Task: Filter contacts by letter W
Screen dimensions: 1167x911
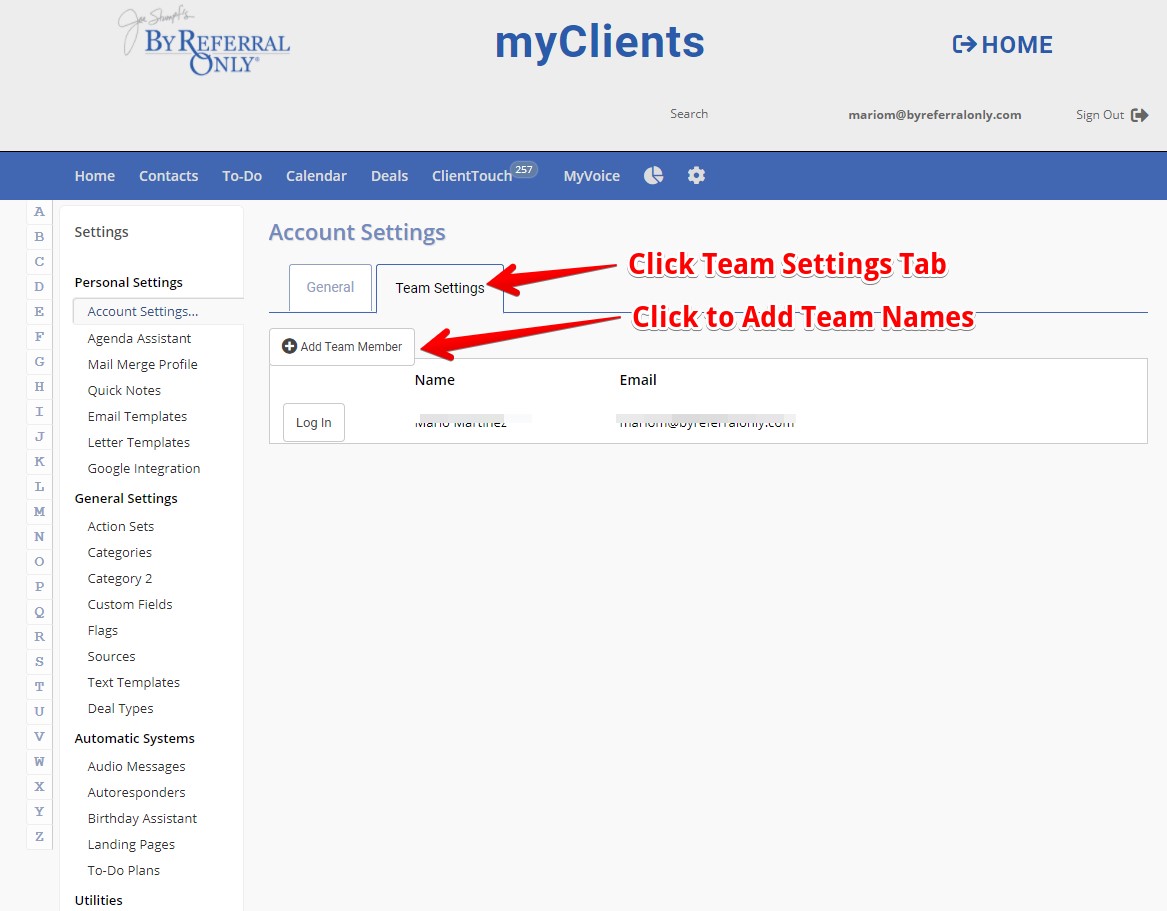Action: click(x=39, y=761)
